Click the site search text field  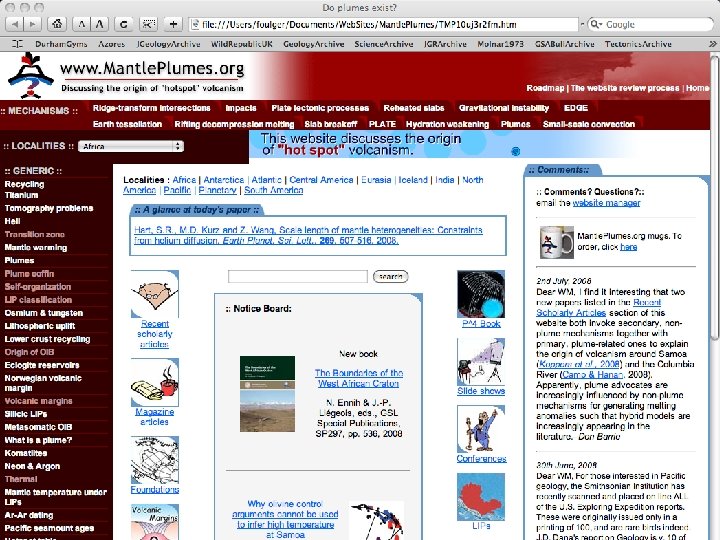[298, 276]
